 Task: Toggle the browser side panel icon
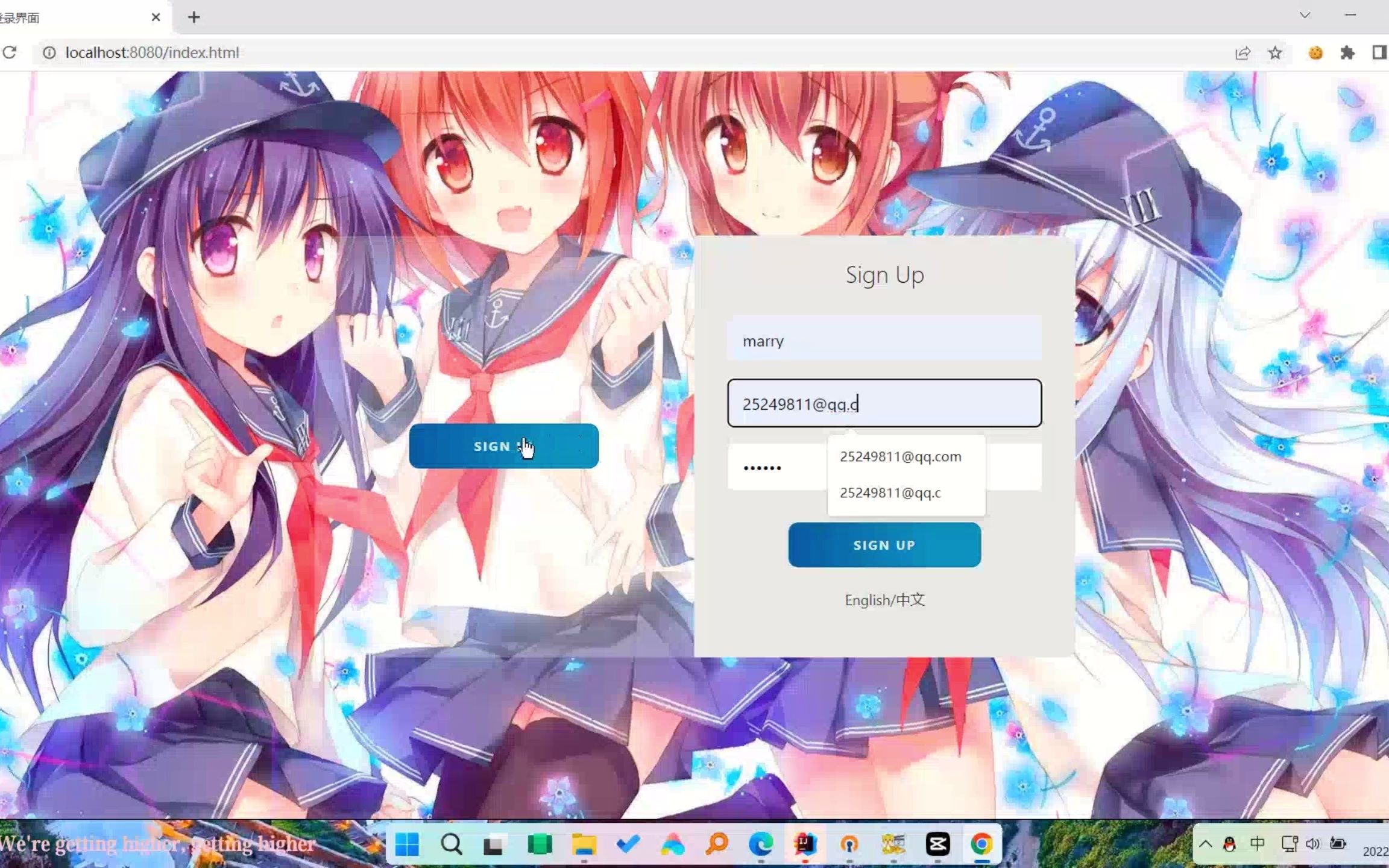tap(1379, 53)
